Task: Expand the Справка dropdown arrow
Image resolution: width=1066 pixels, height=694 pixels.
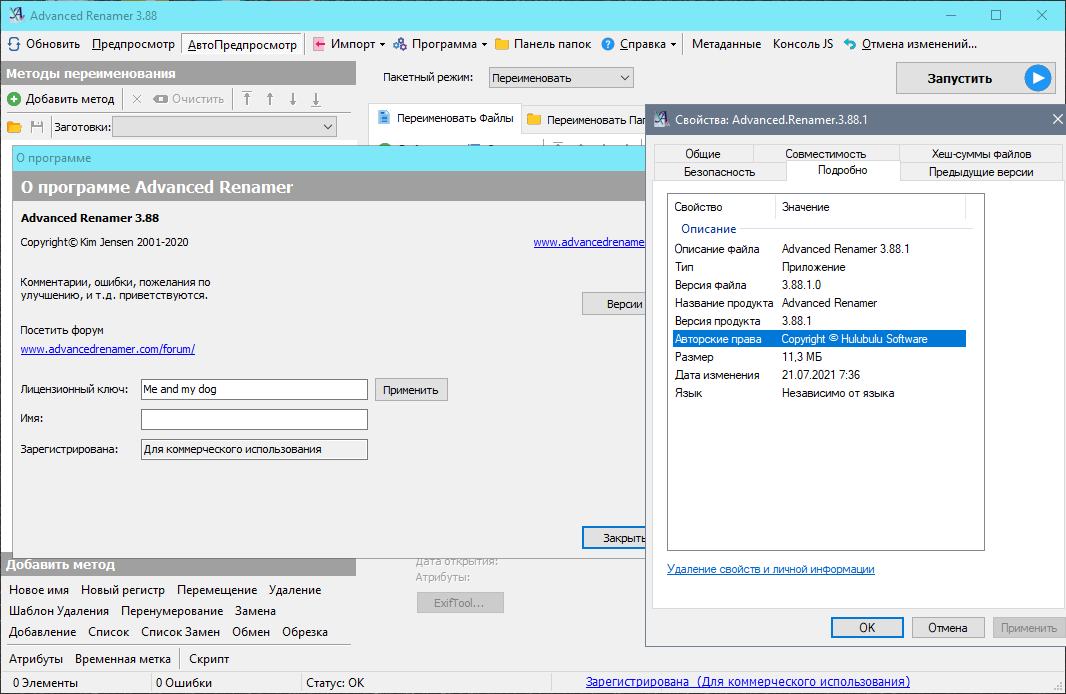Action: click(x=673, y=45)
